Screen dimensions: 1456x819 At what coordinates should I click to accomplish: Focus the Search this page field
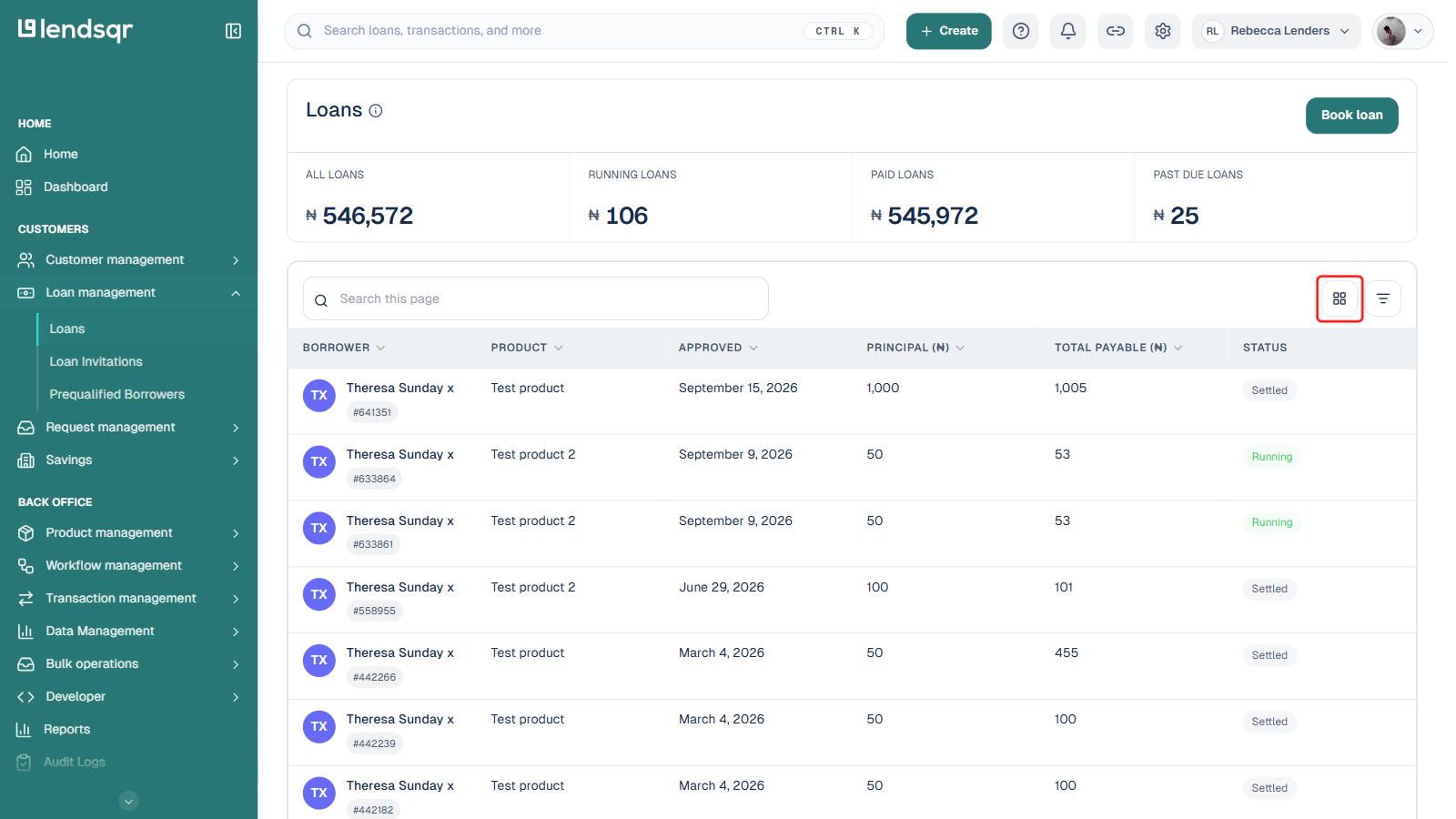536,298
